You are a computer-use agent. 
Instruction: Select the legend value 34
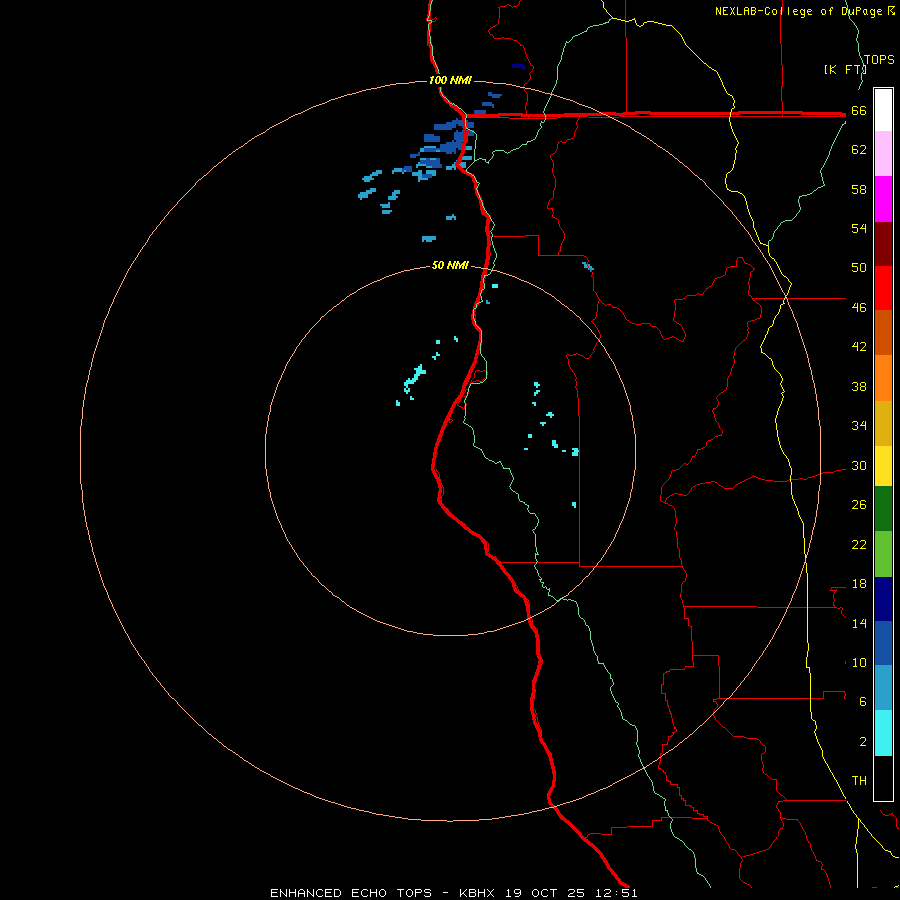(859, 426)
